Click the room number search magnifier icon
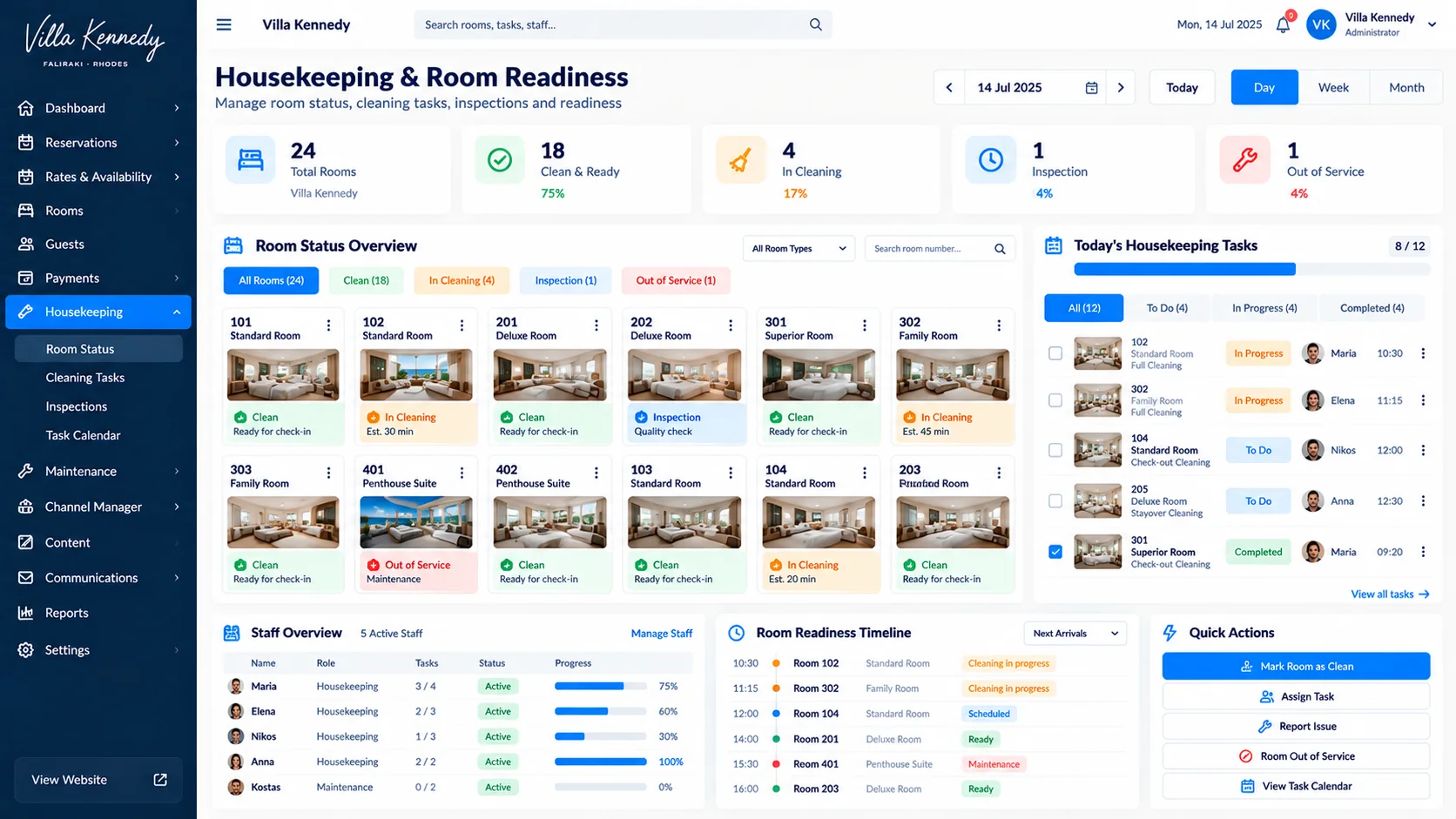 1000,249
